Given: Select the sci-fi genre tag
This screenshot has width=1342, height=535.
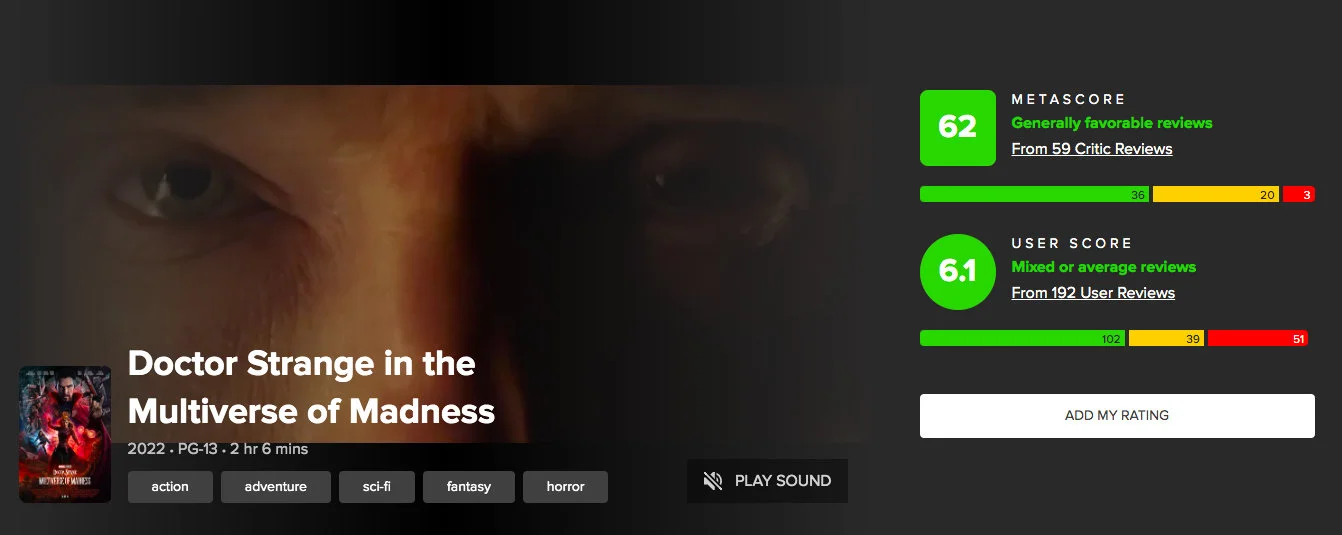Looking at the screenshot, I should click(377, 487).
